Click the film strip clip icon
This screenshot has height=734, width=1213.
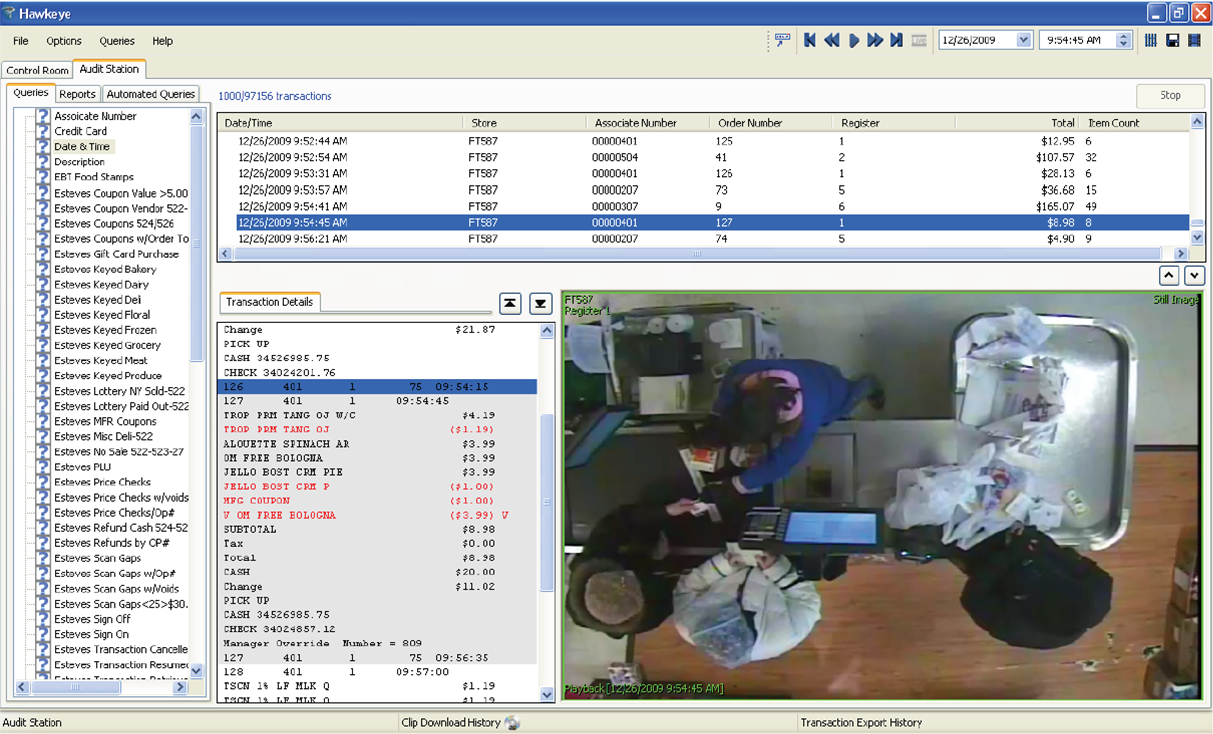(x=1194, y=40)
